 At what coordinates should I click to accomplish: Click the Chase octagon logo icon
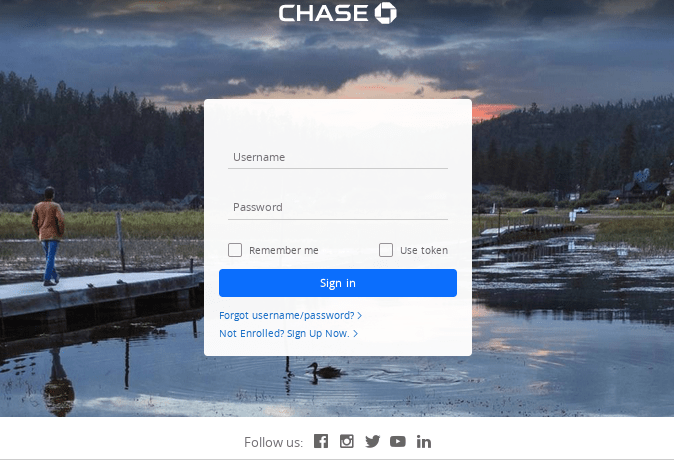click(386, 13)
